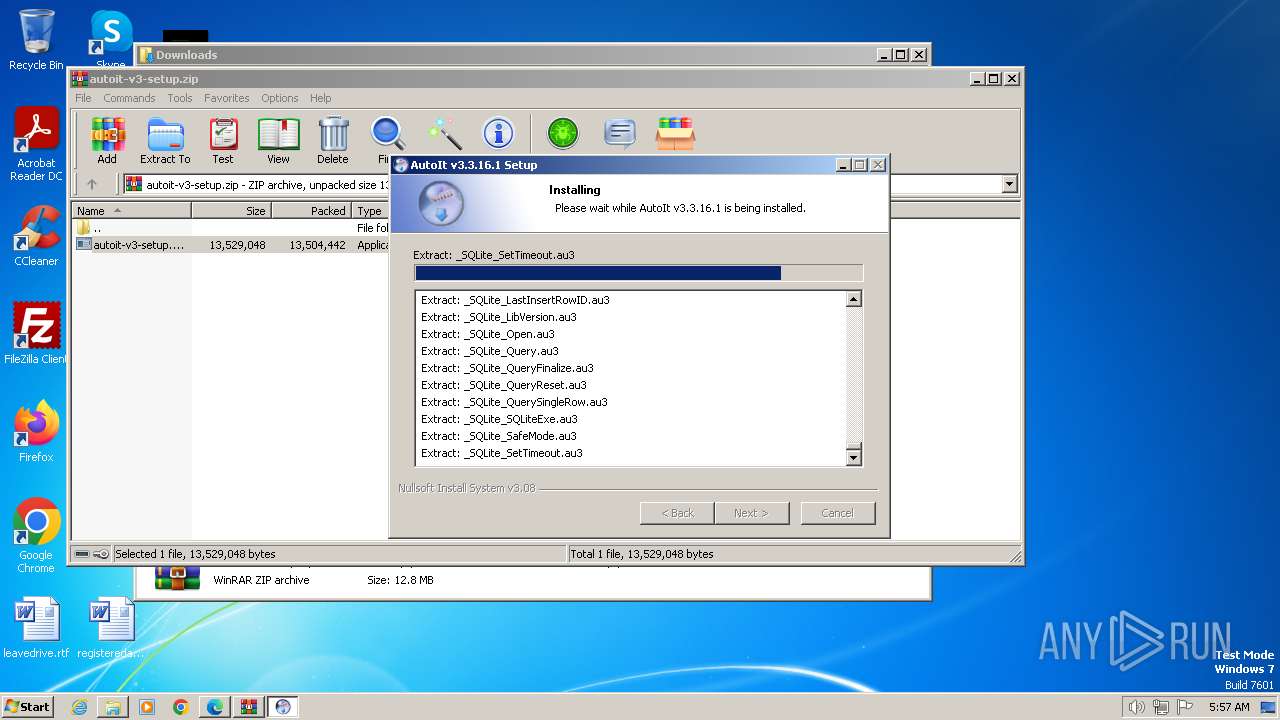
Task: Click the Start button
Action: 28,707
